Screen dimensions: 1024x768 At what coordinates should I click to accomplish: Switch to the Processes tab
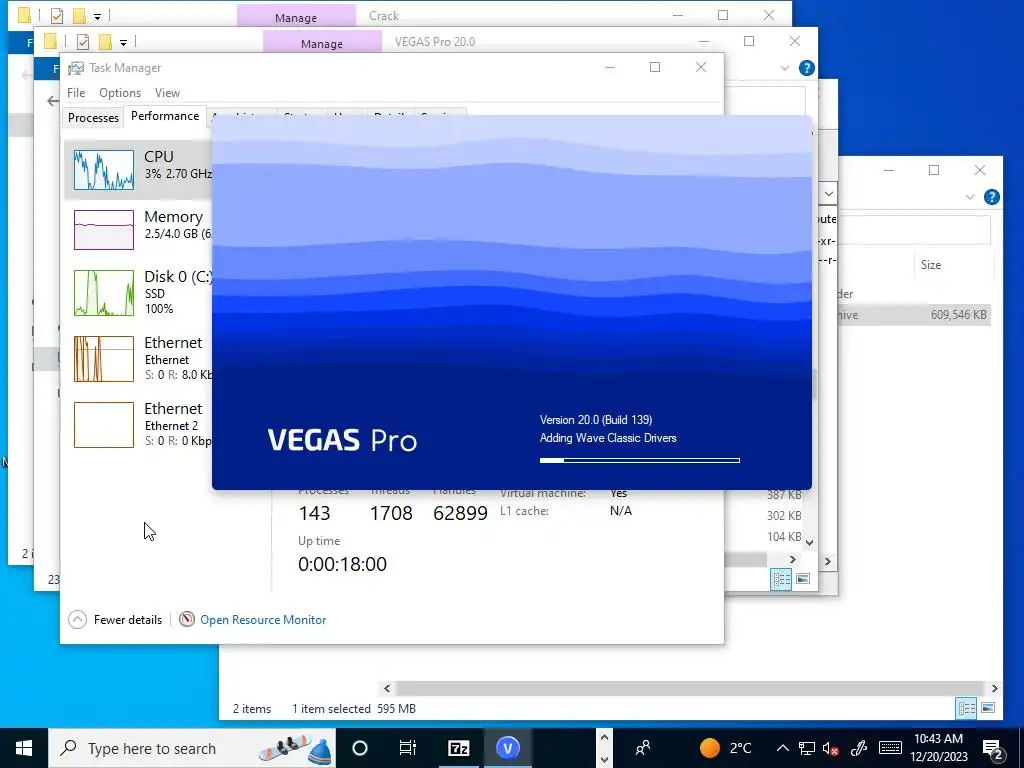tap(93, 118)
